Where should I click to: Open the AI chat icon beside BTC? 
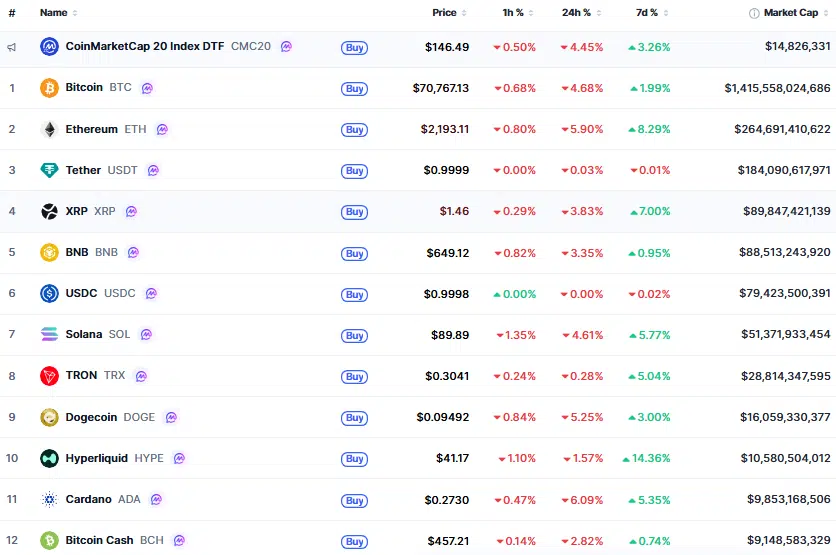tap(147, 88)
